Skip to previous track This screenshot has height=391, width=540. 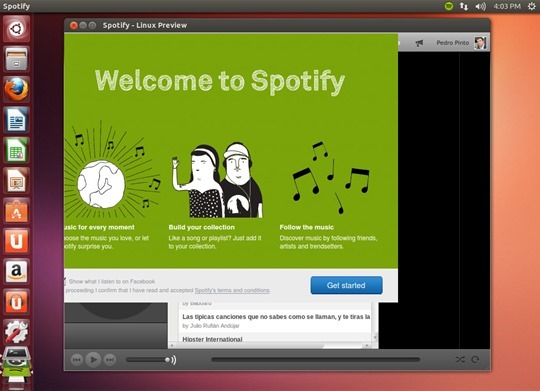point(76,360)
